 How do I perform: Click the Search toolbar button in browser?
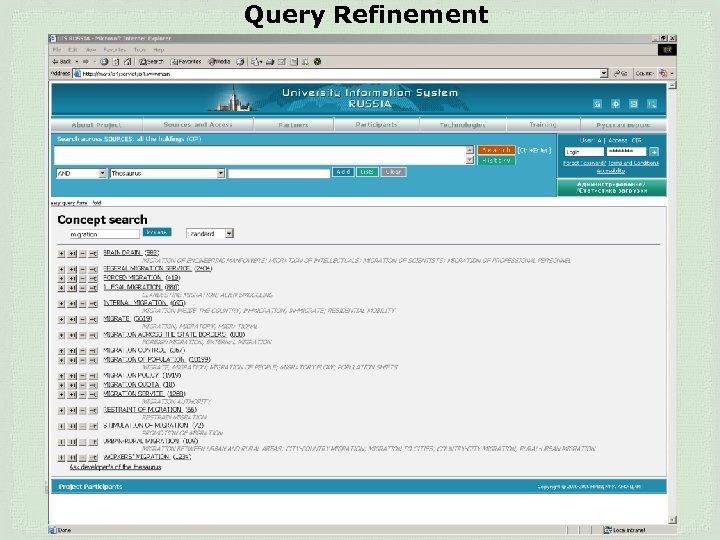coord(151,62)
